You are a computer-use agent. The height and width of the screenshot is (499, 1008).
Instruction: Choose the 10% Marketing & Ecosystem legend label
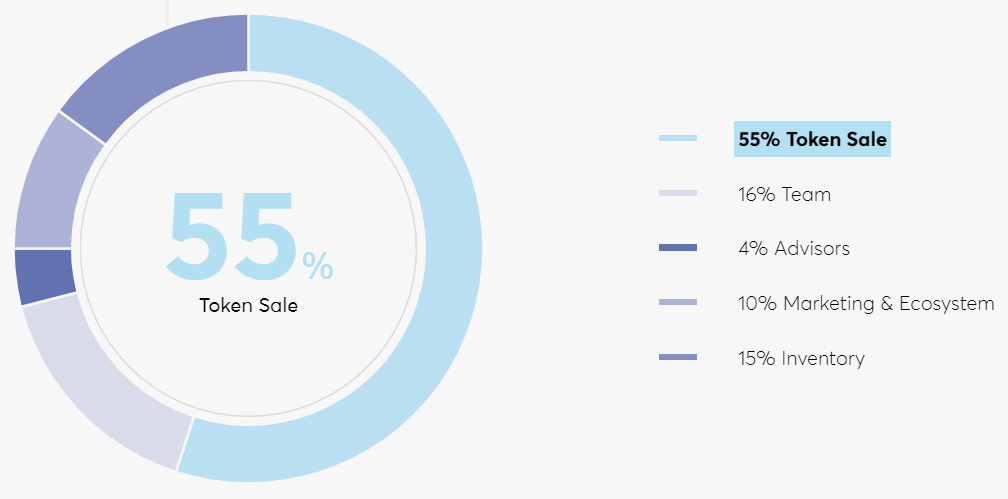click(x=866, y=303)
